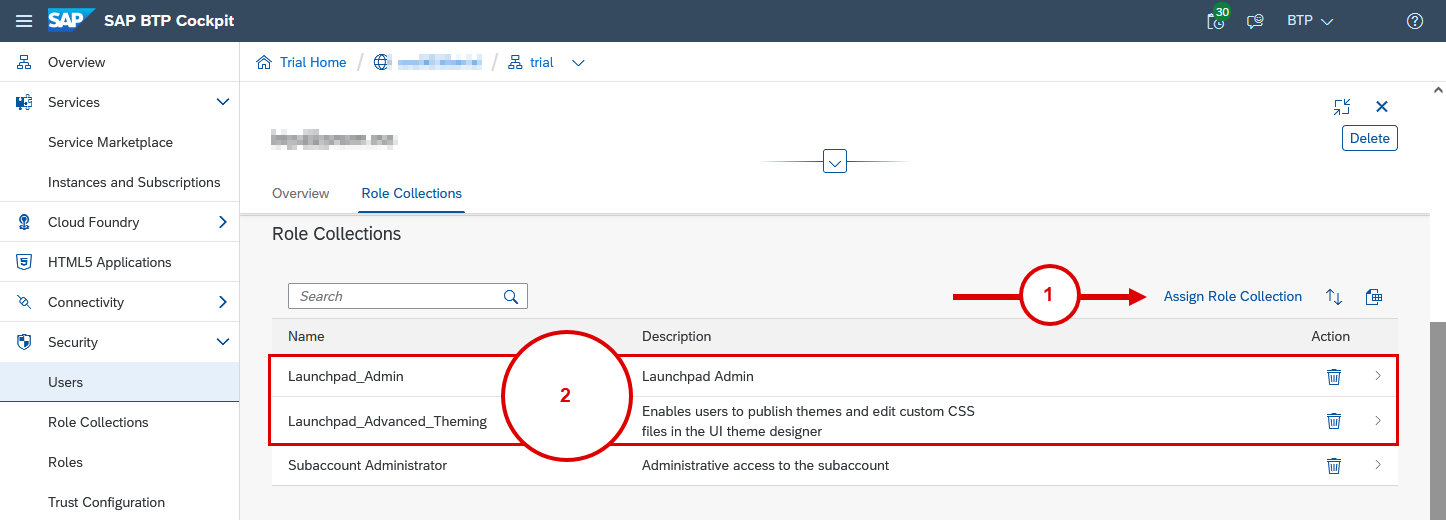Close the user details panel
Screen dimensions: 1446x520
[1382, 107]
